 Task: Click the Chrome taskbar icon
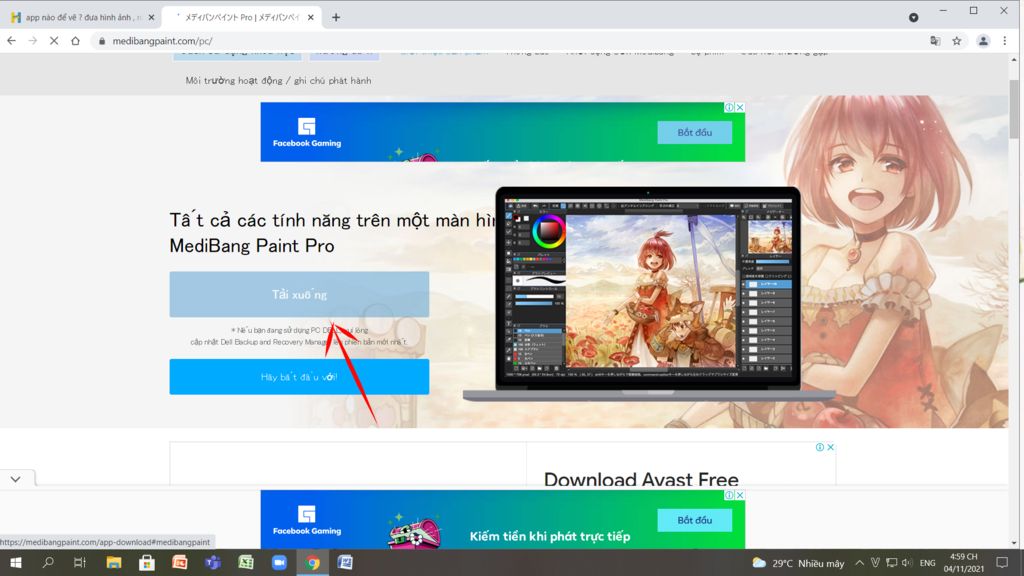click(312, 562)
